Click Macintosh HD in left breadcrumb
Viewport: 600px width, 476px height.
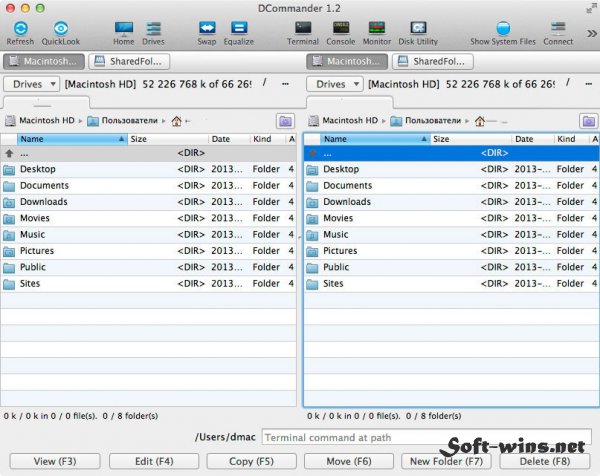[40, 121]
